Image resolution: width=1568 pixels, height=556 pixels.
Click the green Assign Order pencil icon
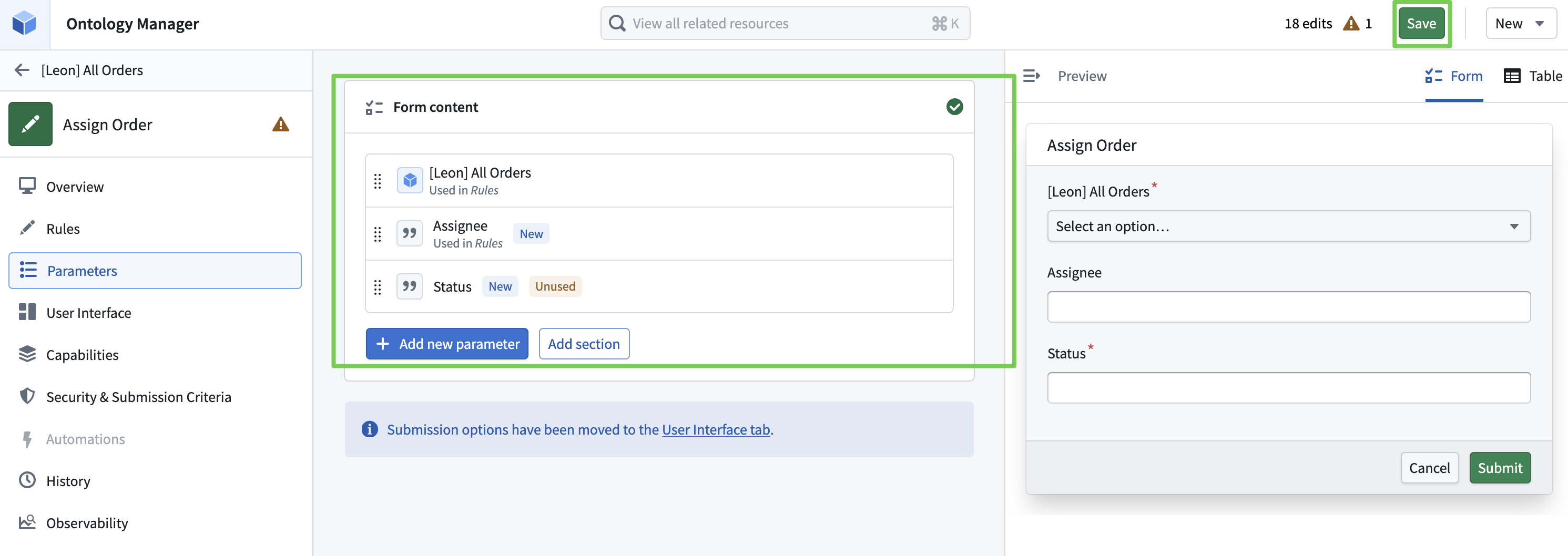pyautogui.click(x=30, y=124)
